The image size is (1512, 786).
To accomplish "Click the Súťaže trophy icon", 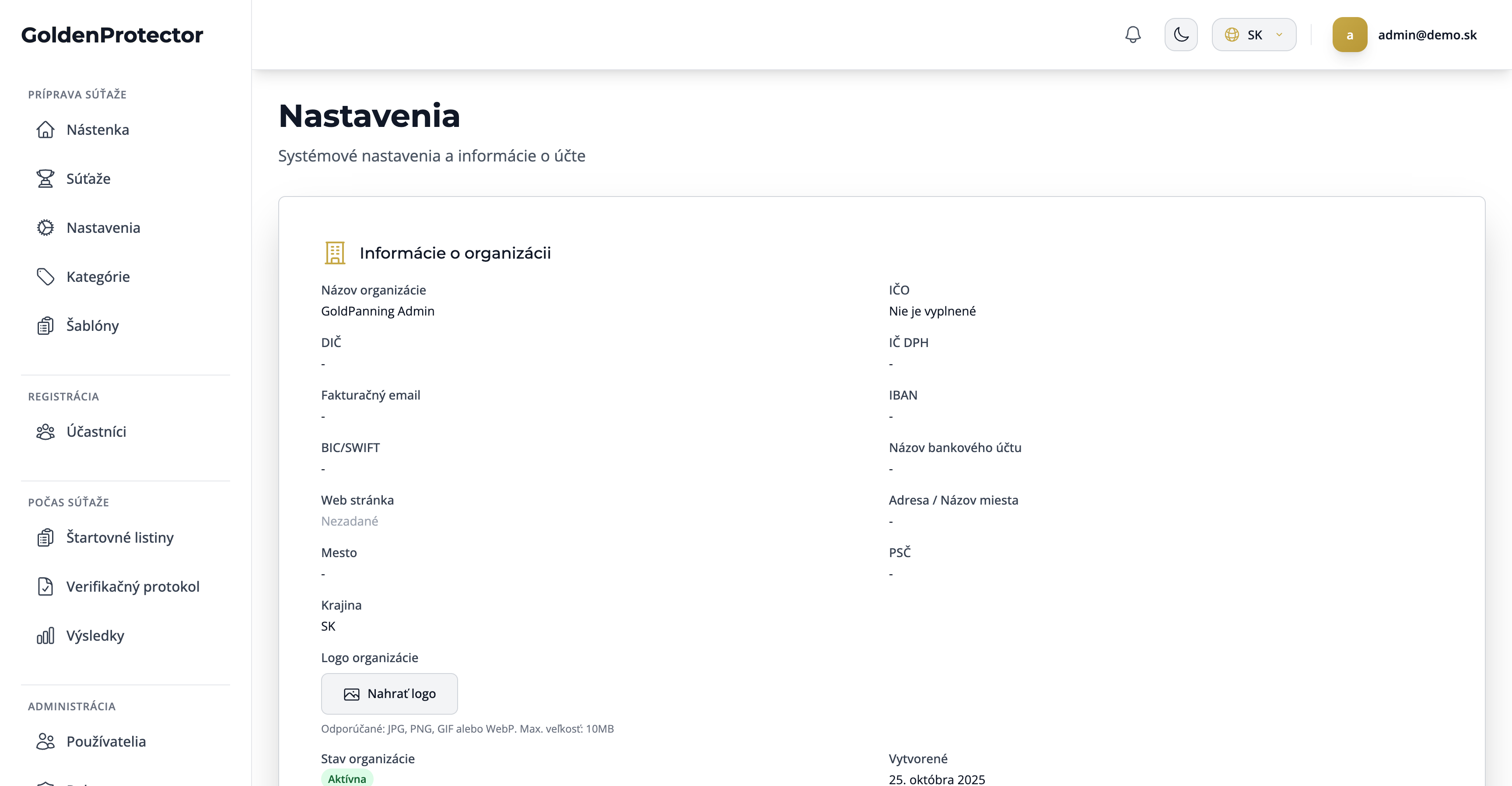I will coord(45,179).
